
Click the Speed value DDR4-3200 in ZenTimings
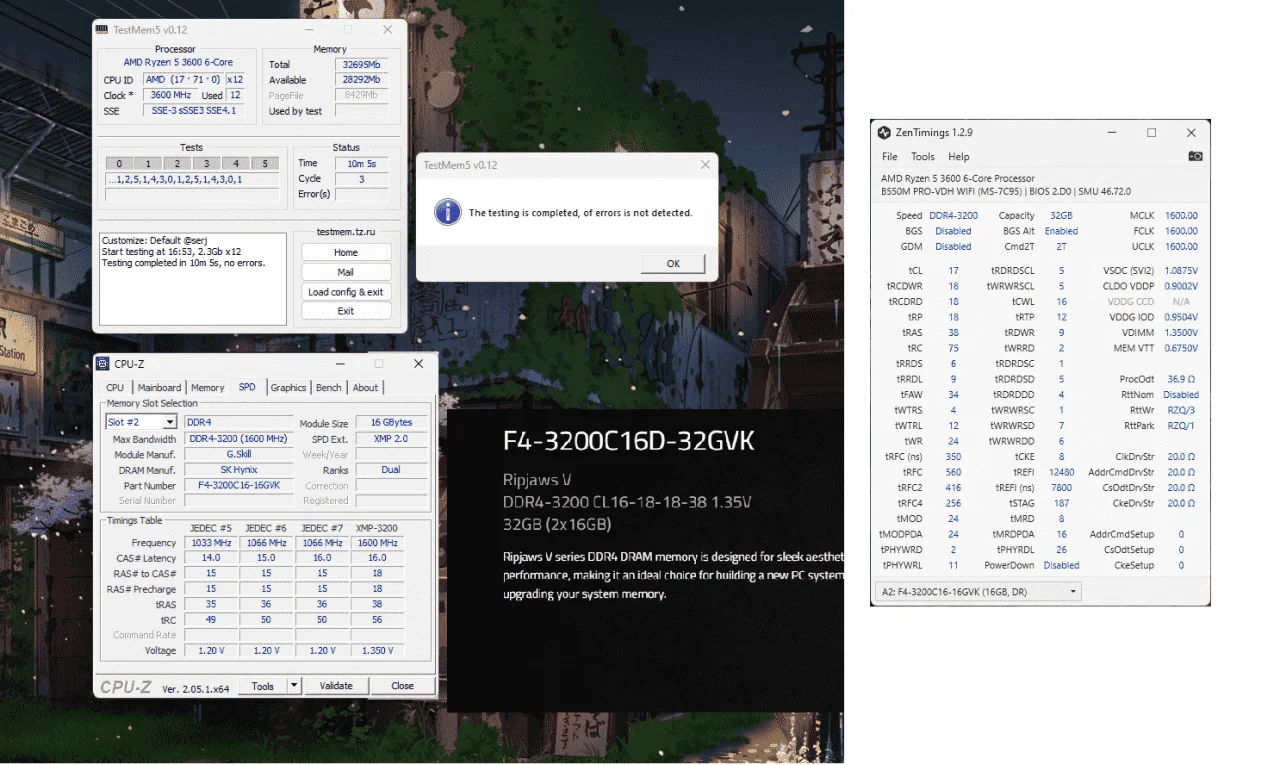pyautogui.click(x=953, y=216)
